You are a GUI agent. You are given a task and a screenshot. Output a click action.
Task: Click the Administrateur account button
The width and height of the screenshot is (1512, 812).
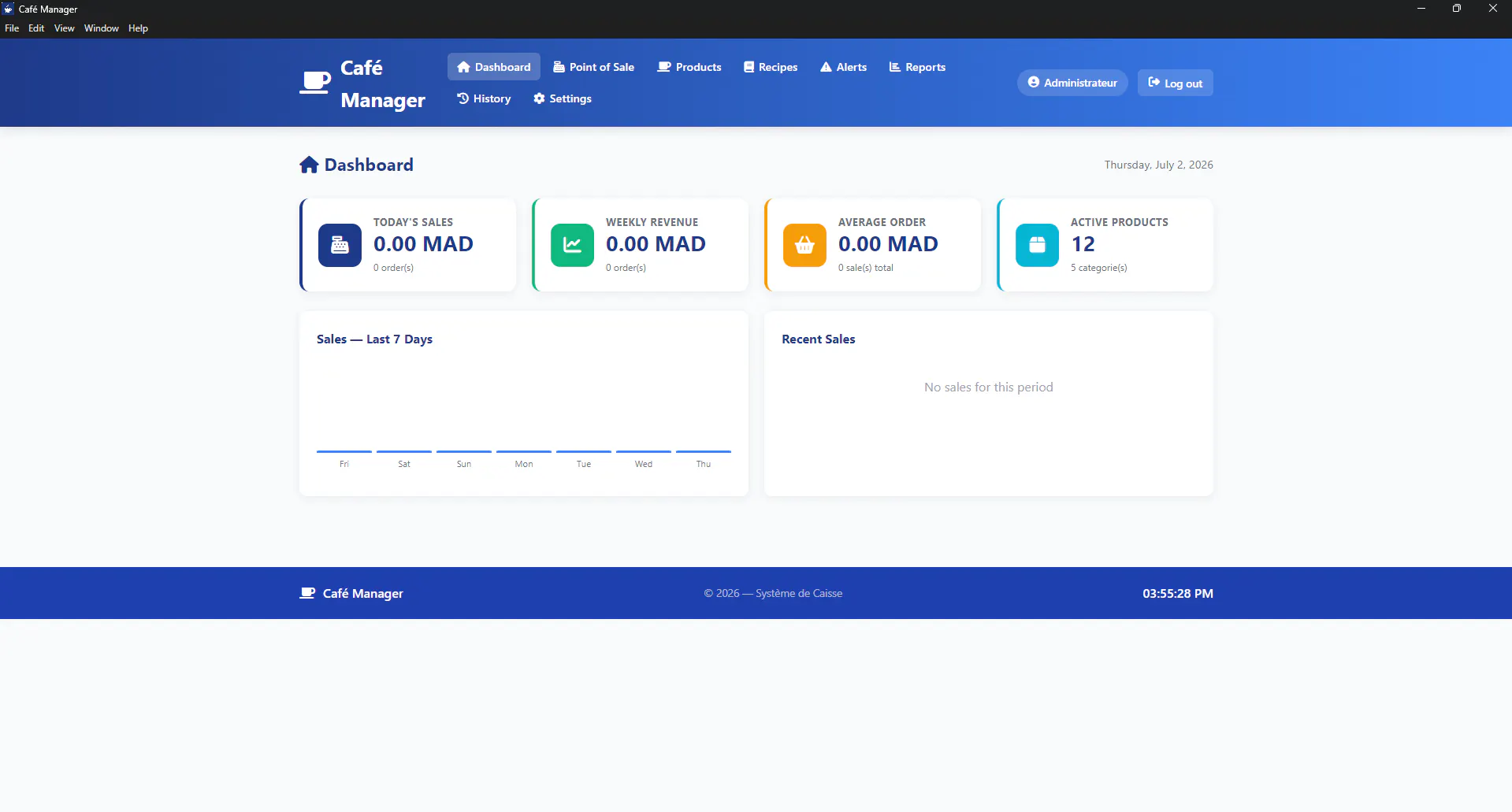[1072, 83]
